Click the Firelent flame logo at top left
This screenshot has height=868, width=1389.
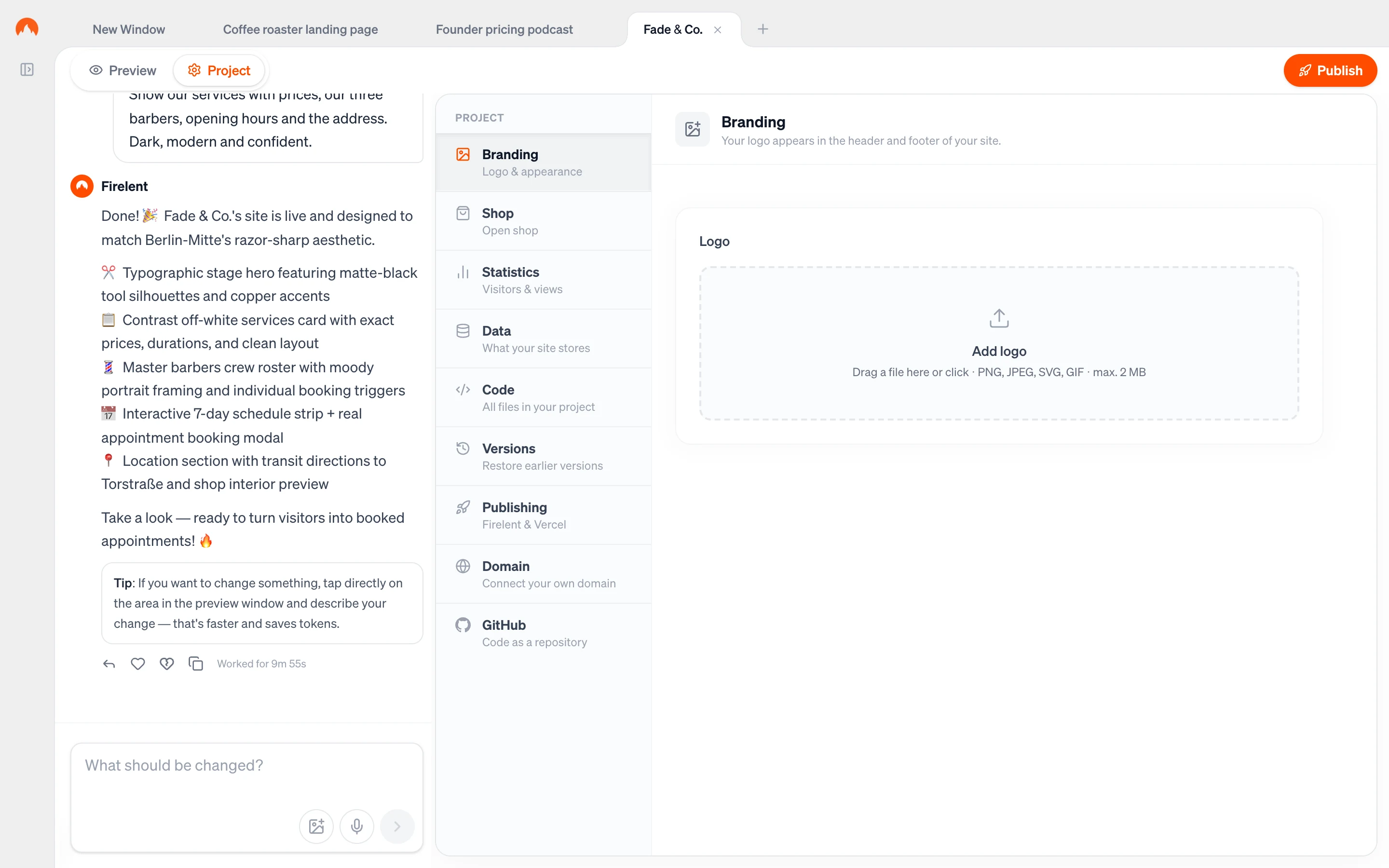coord(27,27)
